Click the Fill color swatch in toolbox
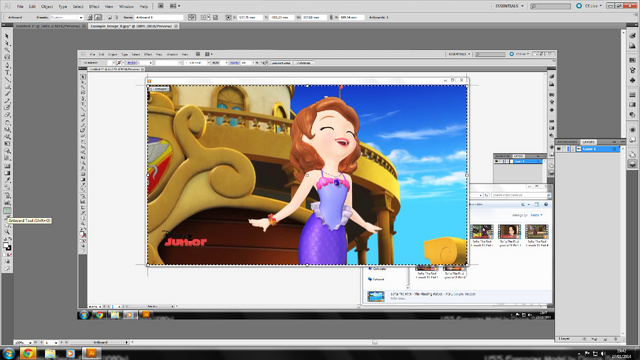 [x=6, y=245]
